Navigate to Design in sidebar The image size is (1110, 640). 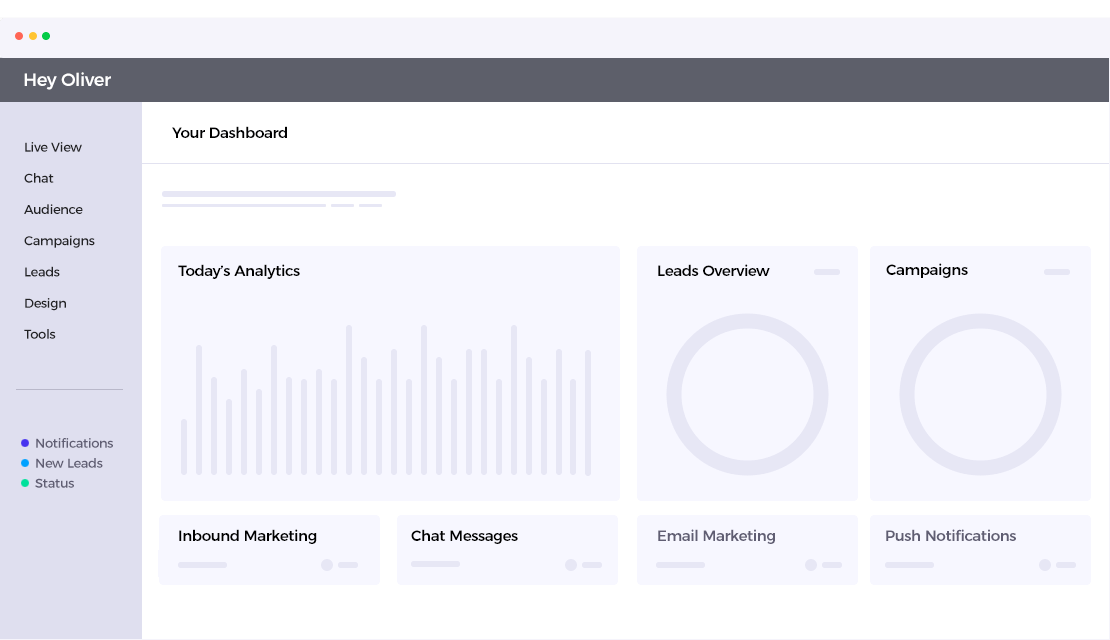point(45,303)
